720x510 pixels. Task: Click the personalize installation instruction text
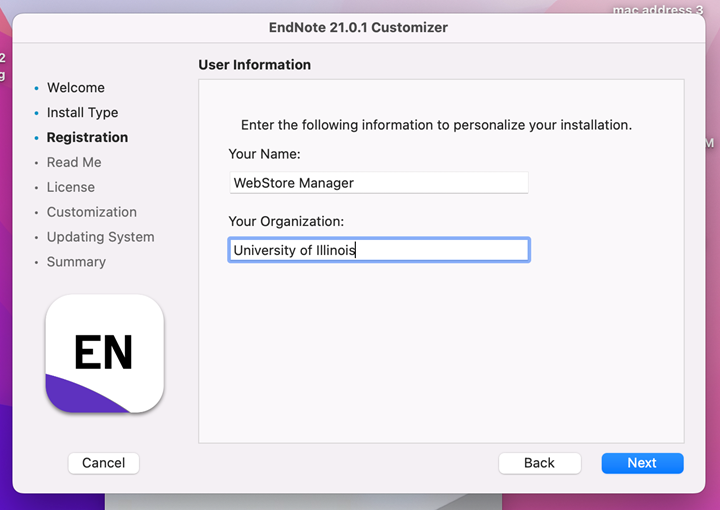point(436,125)
